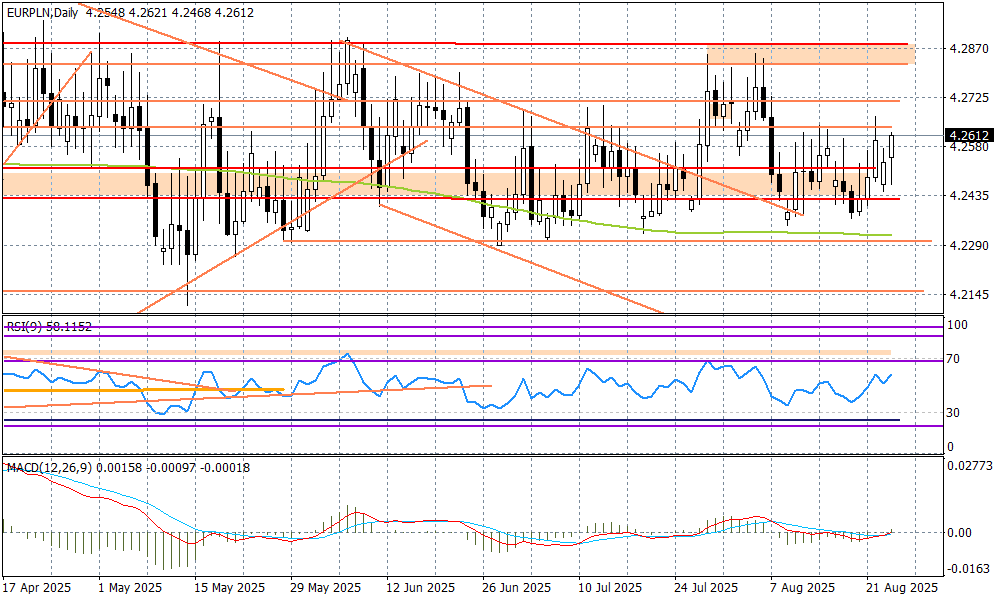Click the 21 Aug 2025 date label
1000x600 pixels.
click(902, 587)
